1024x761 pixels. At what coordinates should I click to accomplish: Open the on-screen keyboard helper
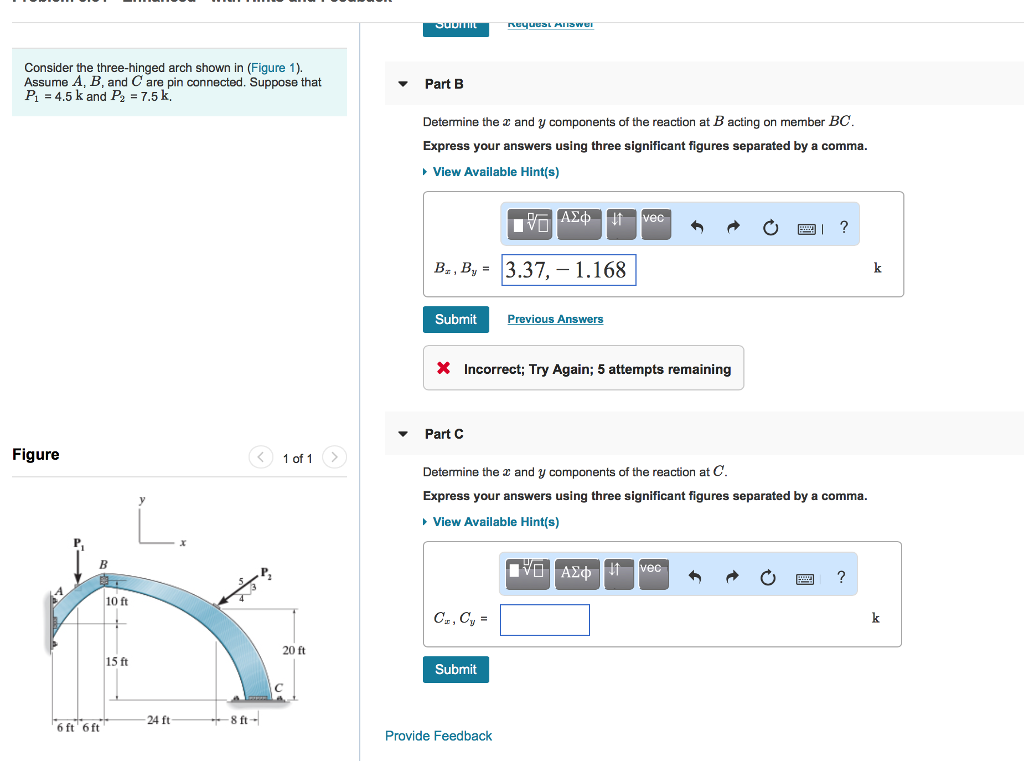pos(805,228)
